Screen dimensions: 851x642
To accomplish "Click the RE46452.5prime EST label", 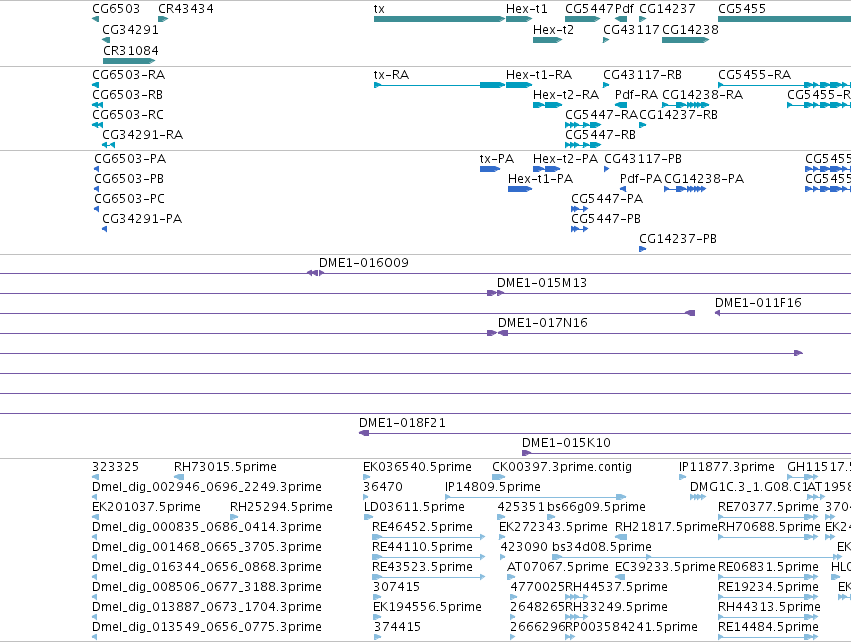I will click(422, 527).
